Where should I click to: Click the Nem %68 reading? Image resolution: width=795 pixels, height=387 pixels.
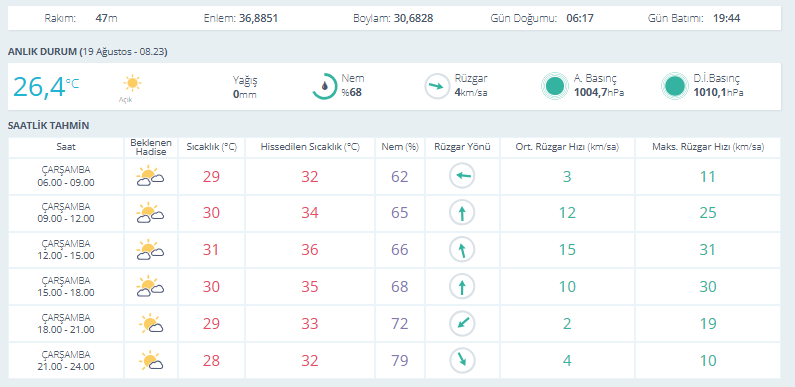click(x=352, y=86)
